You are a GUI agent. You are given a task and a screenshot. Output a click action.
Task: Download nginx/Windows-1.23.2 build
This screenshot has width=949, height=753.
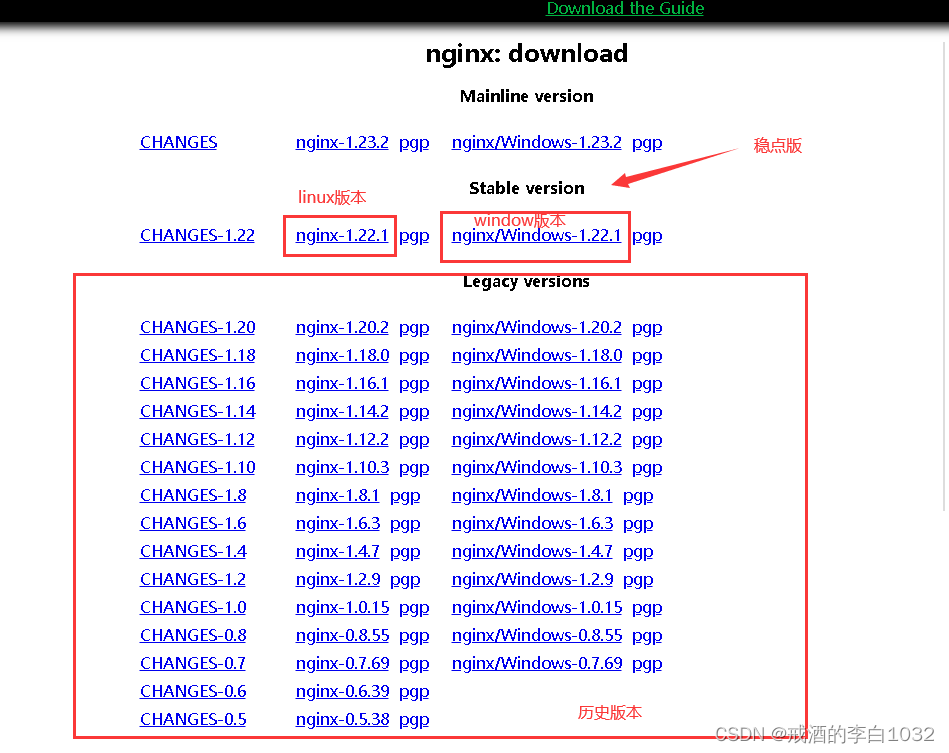point(536,142)
